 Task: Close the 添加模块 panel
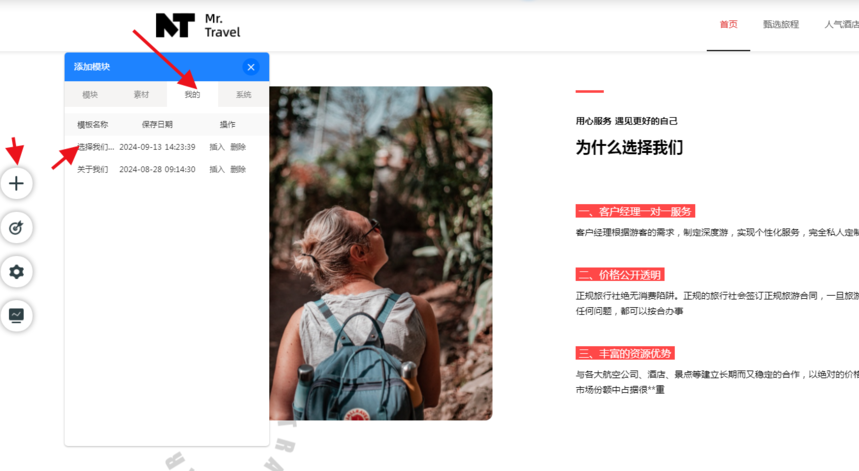pyautogui.click(x=251, y=67)
